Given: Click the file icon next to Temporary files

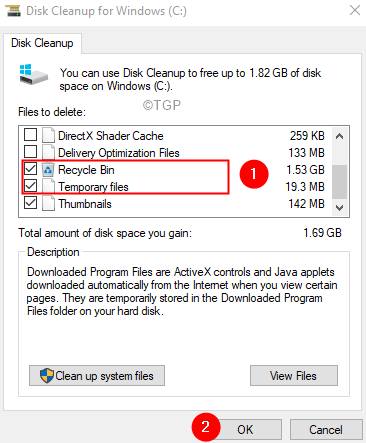Looking at the screenshot, I should [x=48, y=187].
